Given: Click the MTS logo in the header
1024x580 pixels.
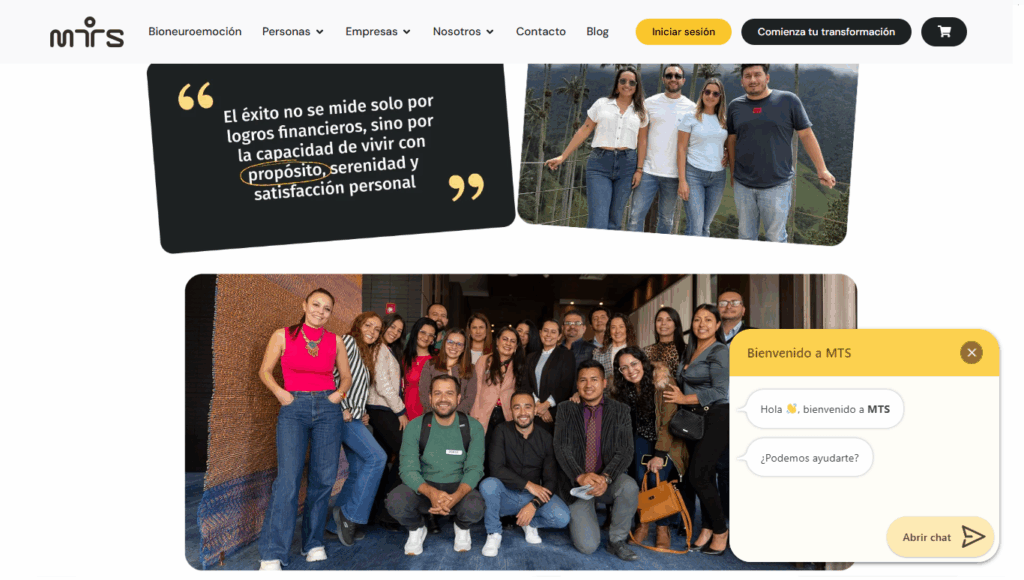Looking at the screenshot, I should pos(86,33).
